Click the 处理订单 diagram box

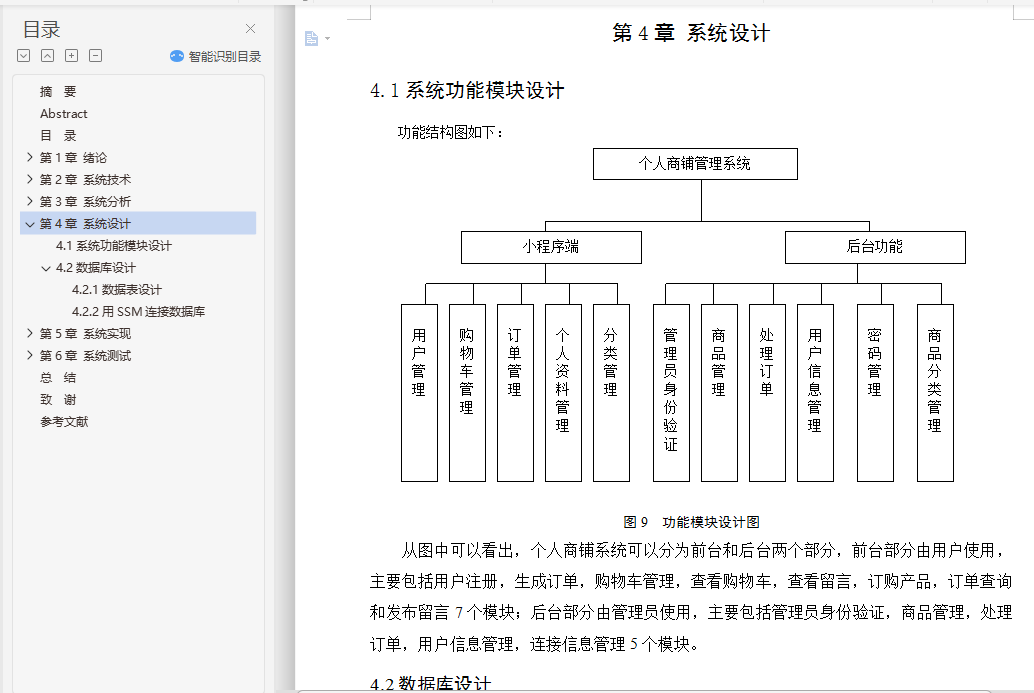767,393
